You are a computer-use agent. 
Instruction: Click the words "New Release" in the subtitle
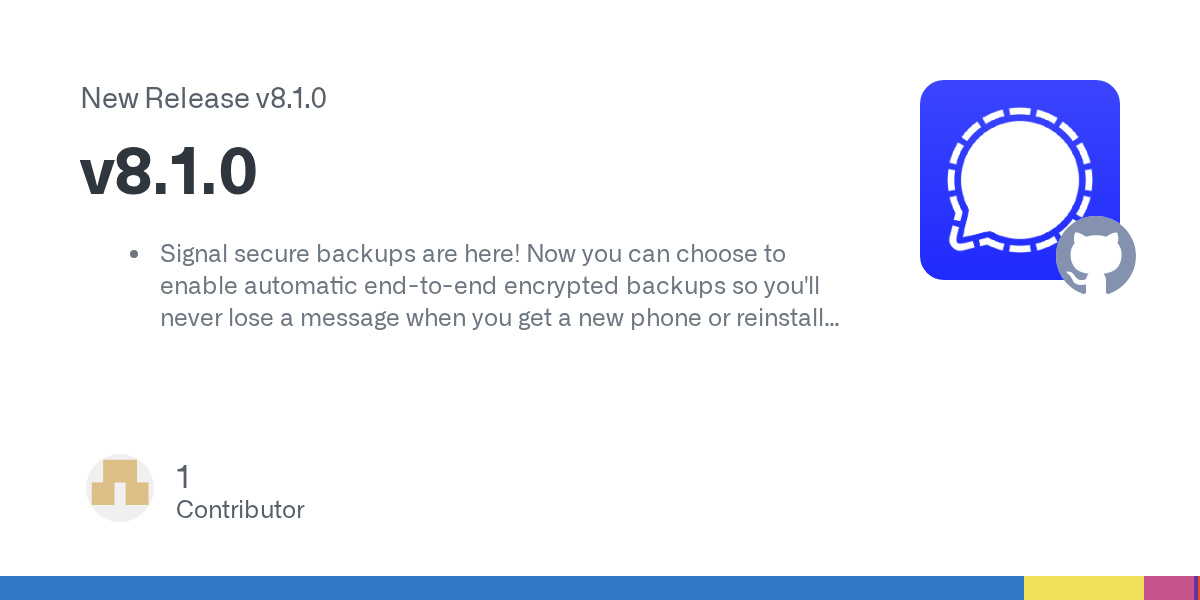click(164, 98)
